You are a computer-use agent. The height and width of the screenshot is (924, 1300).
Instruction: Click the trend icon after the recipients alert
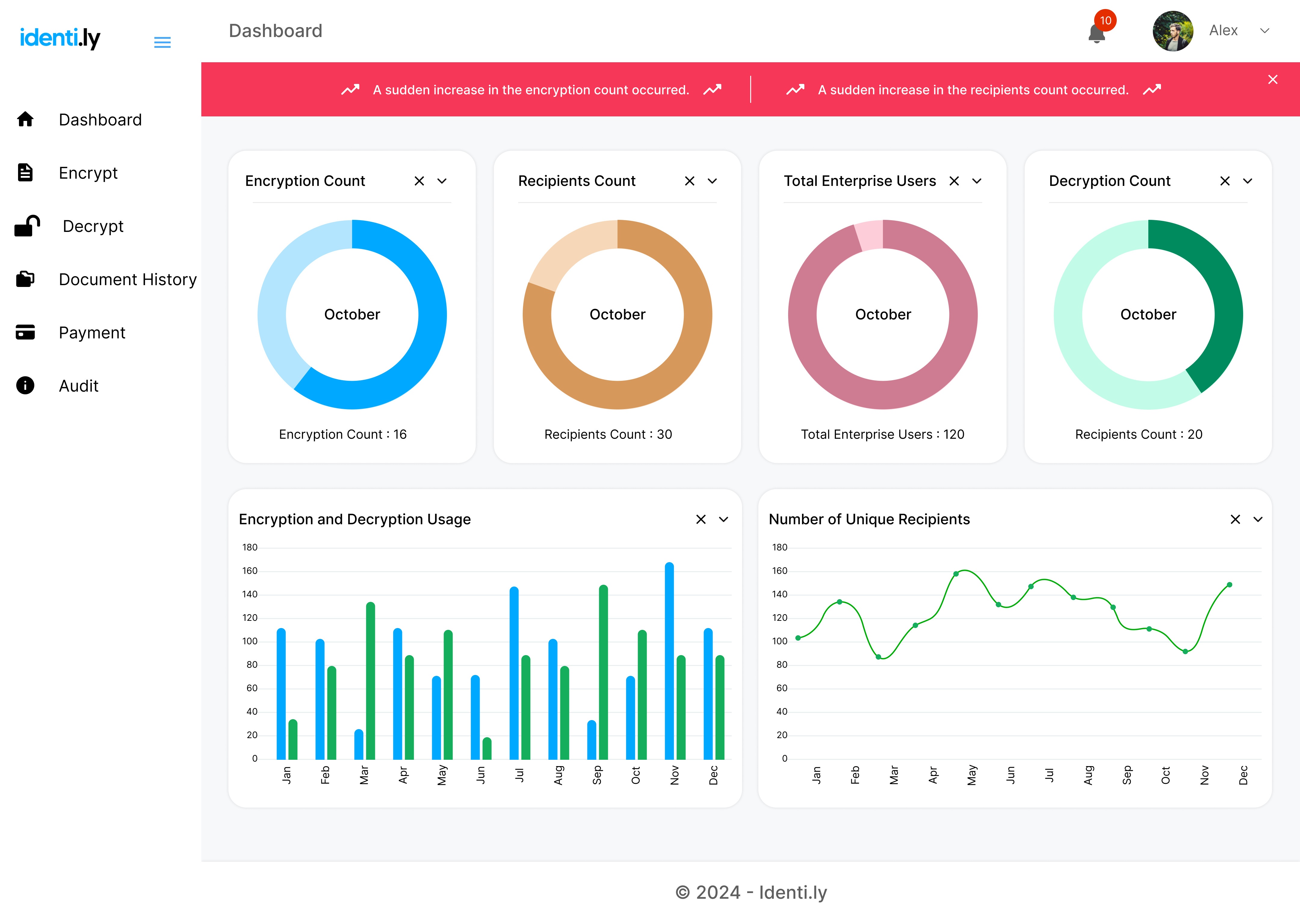(x=1151, y=90)
